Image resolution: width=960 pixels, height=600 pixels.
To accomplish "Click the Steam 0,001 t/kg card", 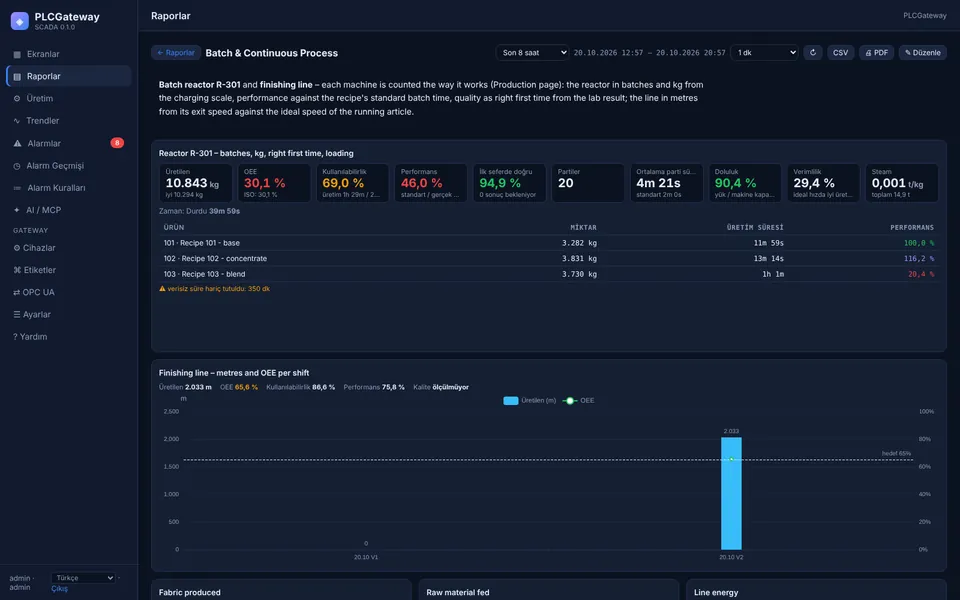I will click(902, 182).
